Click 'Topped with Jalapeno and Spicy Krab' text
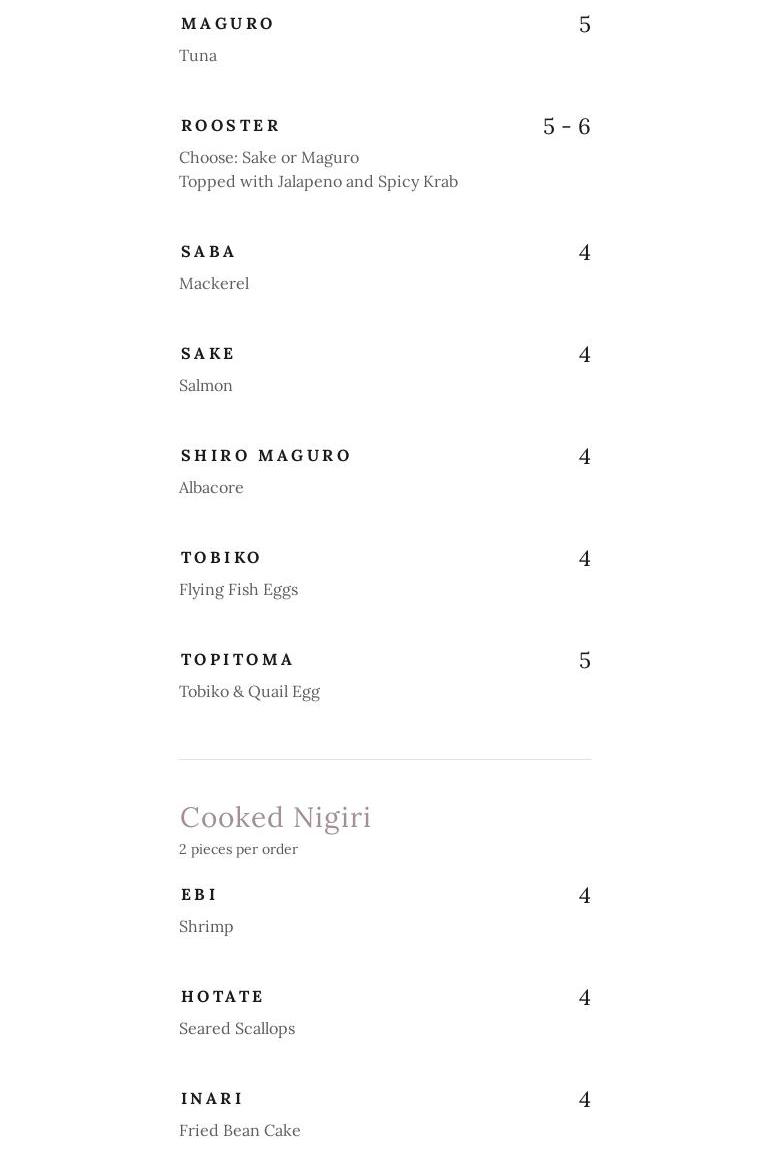770x1151 pixels. pos(318,181)
